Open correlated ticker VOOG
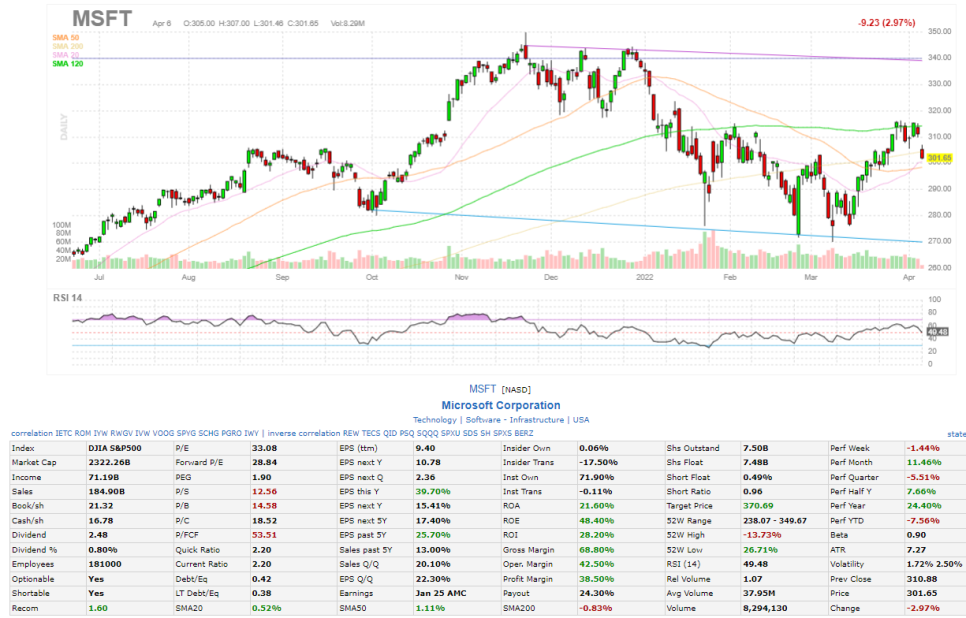The width and height of the screenshot is (966, 618). (164, 433)
